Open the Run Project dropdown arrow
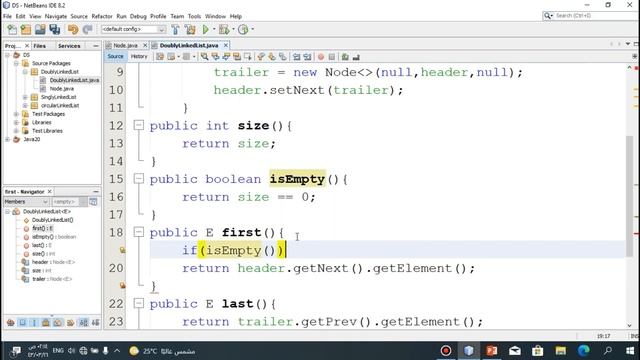Screen dimensions: 640x360 pos(214,29)
